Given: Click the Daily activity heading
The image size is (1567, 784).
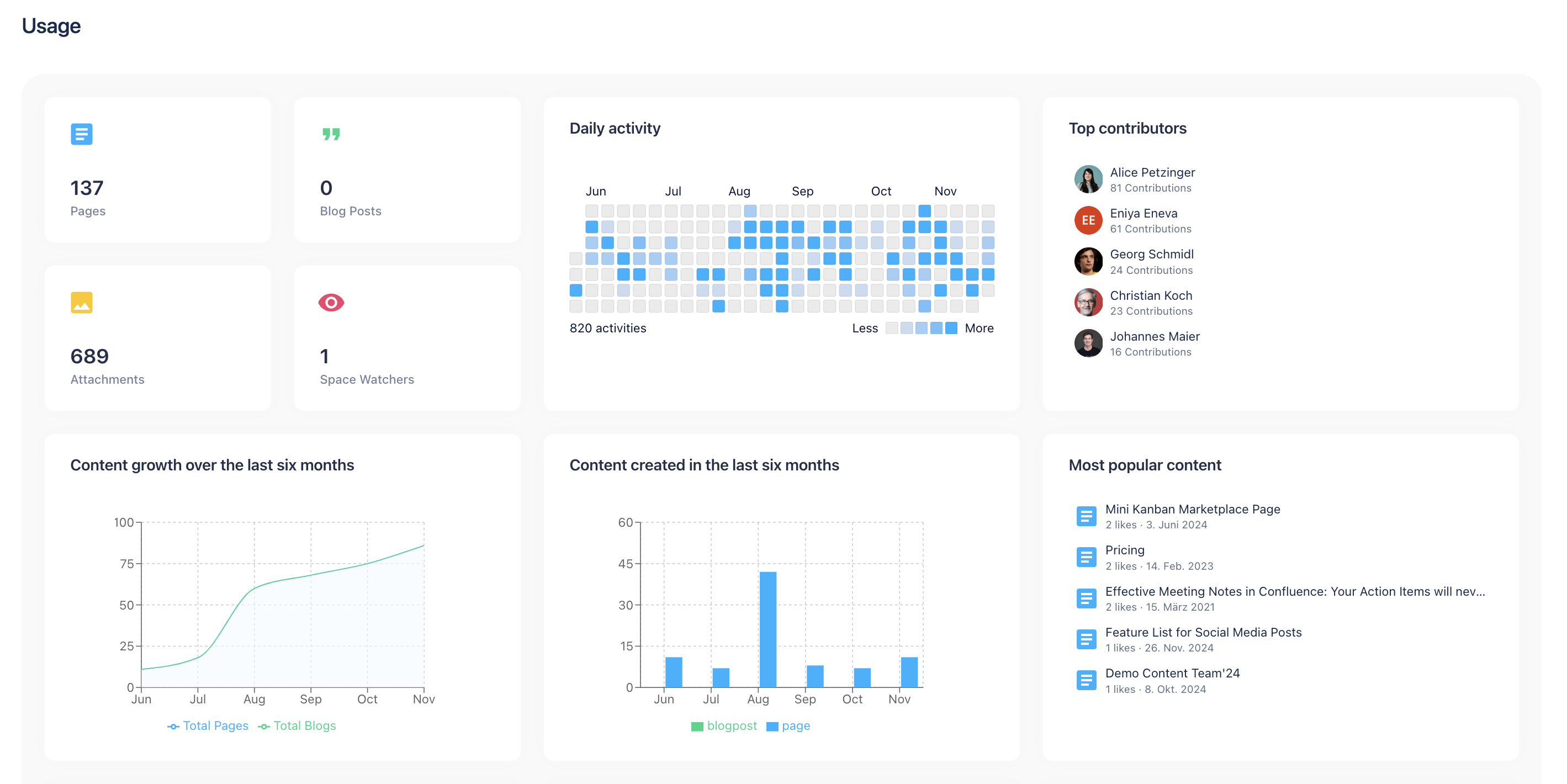Looking at the screenshot, I should tap(615, 128).
